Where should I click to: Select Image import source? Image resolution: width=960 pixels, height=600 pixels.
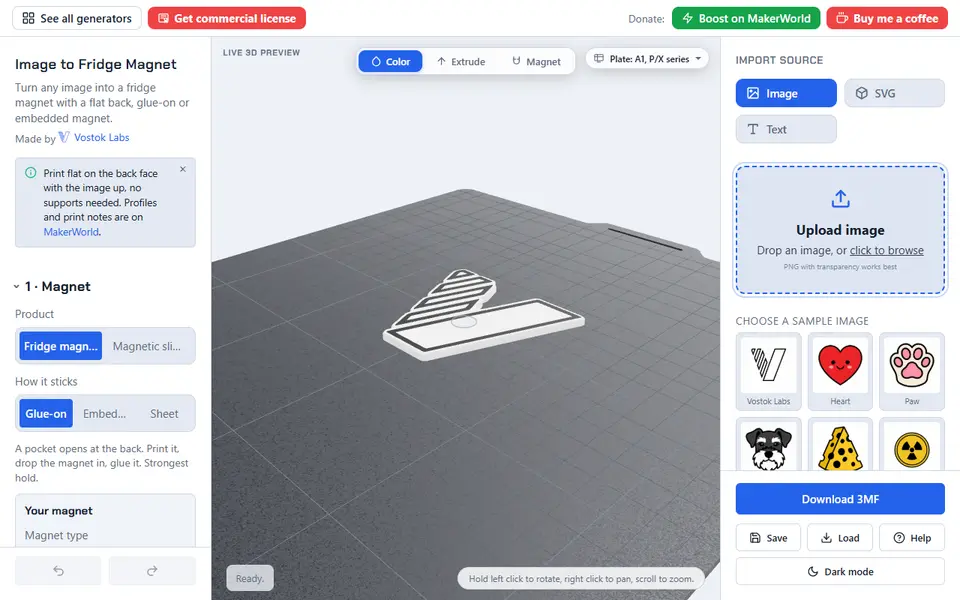786,93
